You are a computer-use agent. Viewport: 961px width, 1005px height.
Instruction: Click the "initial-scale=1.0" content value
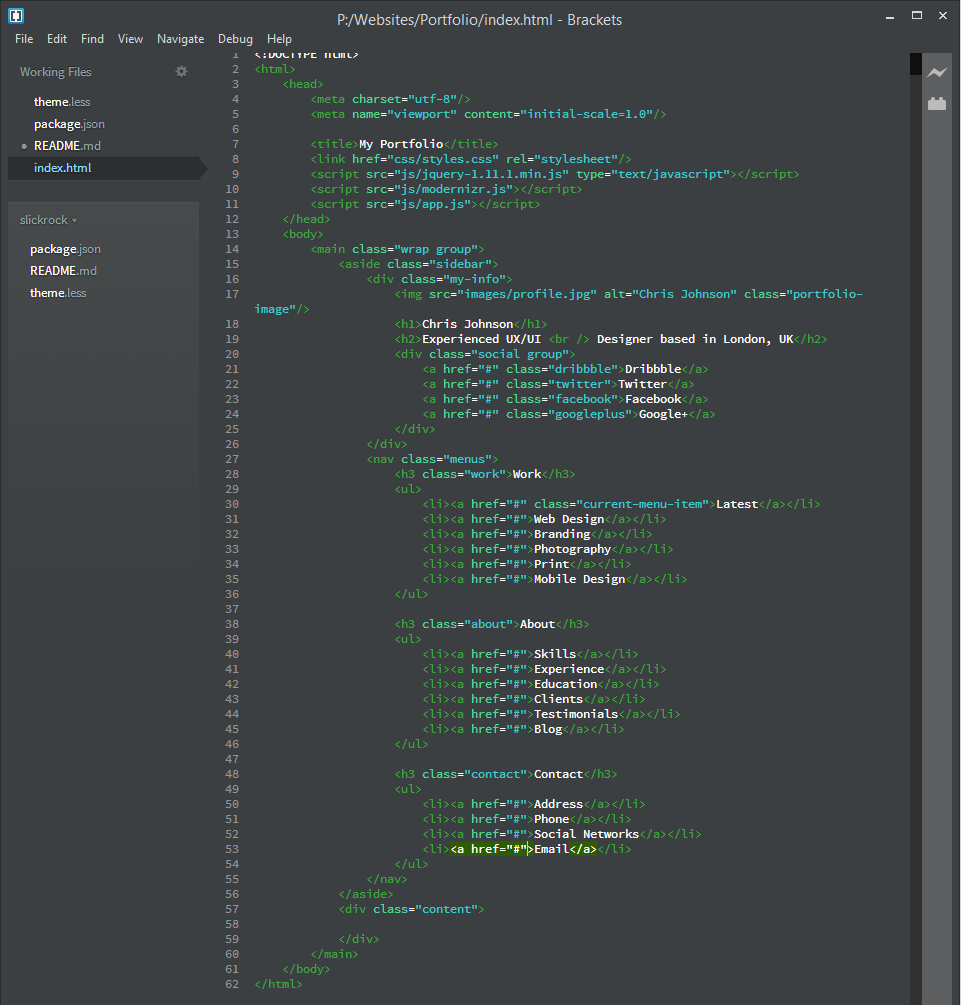coord(587,114)
